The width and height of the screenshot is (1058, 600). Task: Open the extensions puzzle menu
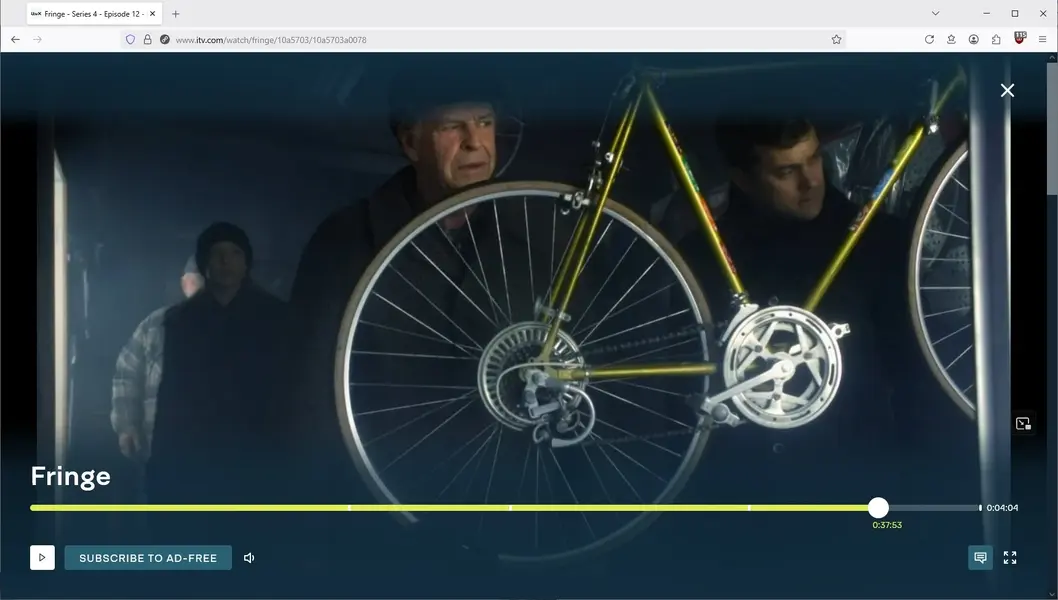click(x=996, y=40)
